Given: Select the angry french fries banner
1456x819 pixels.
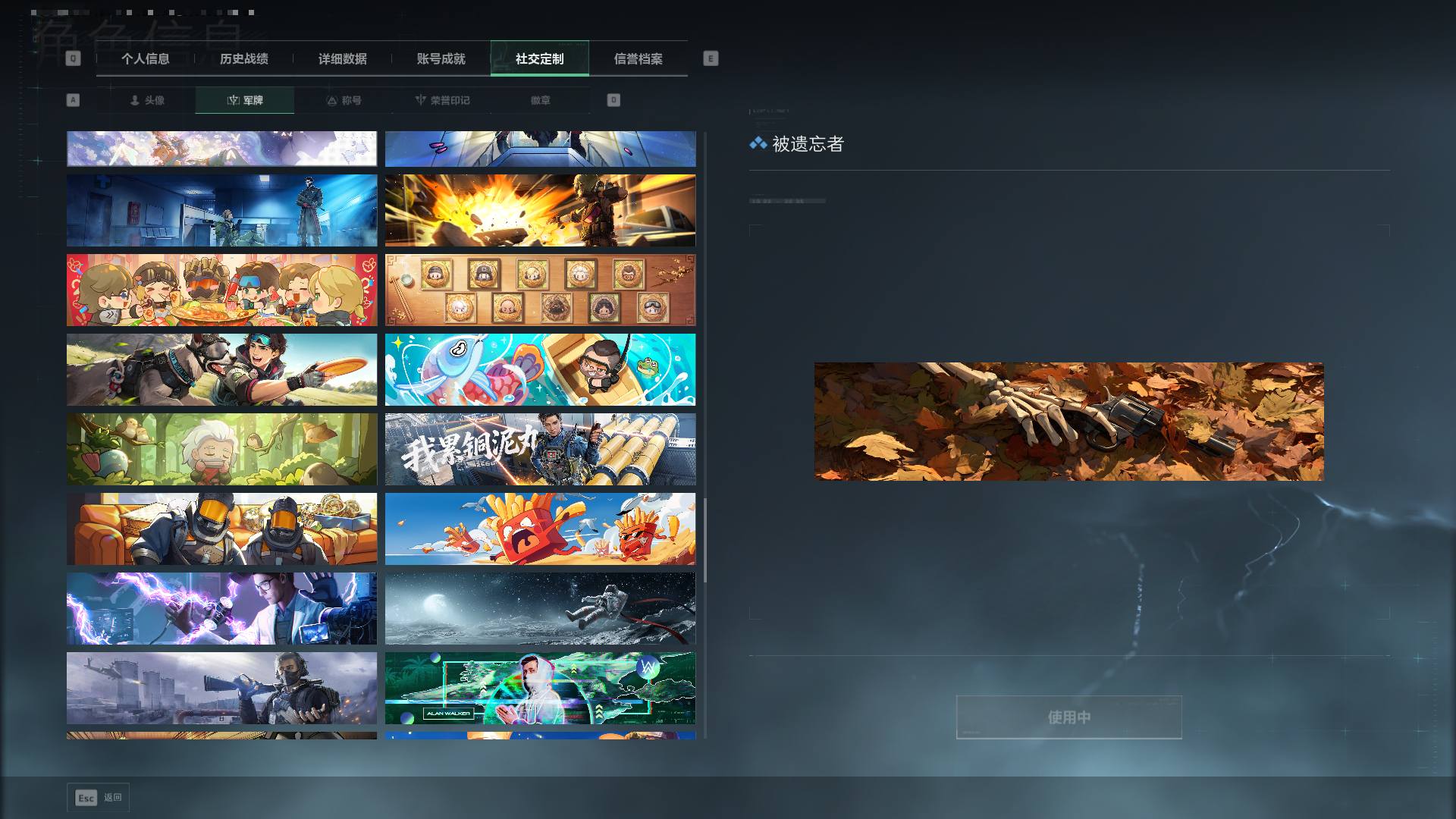Looking at the screenshot, I should (540, 529).
